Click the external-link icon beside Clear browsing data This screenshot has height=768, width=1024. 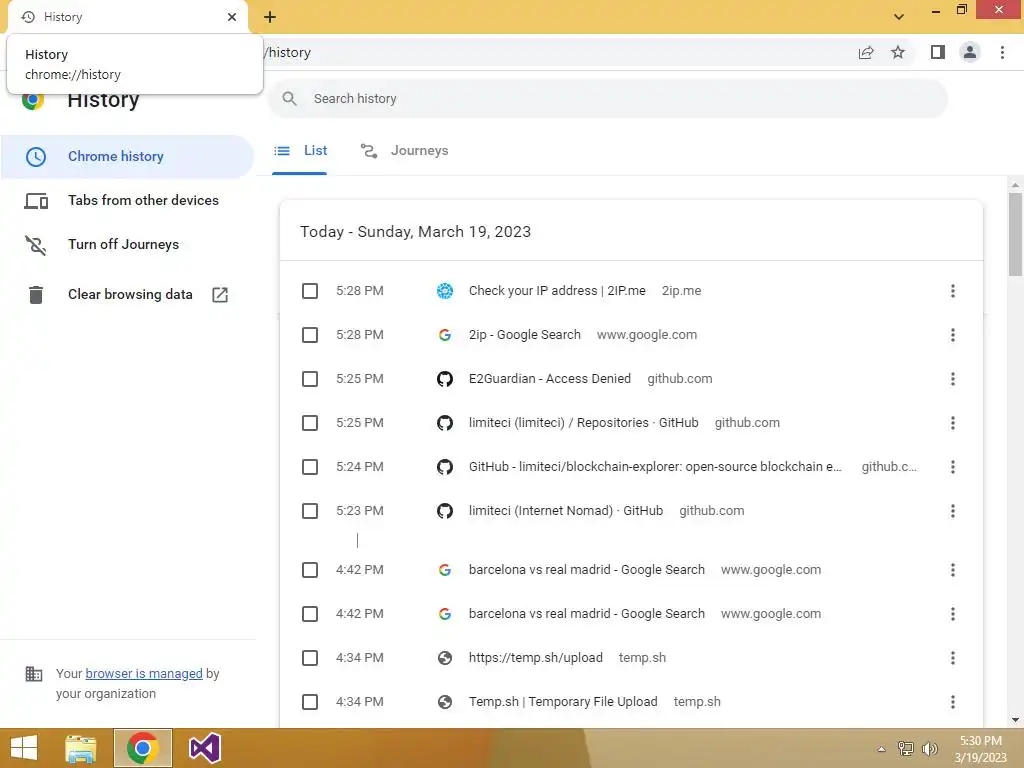220,295
